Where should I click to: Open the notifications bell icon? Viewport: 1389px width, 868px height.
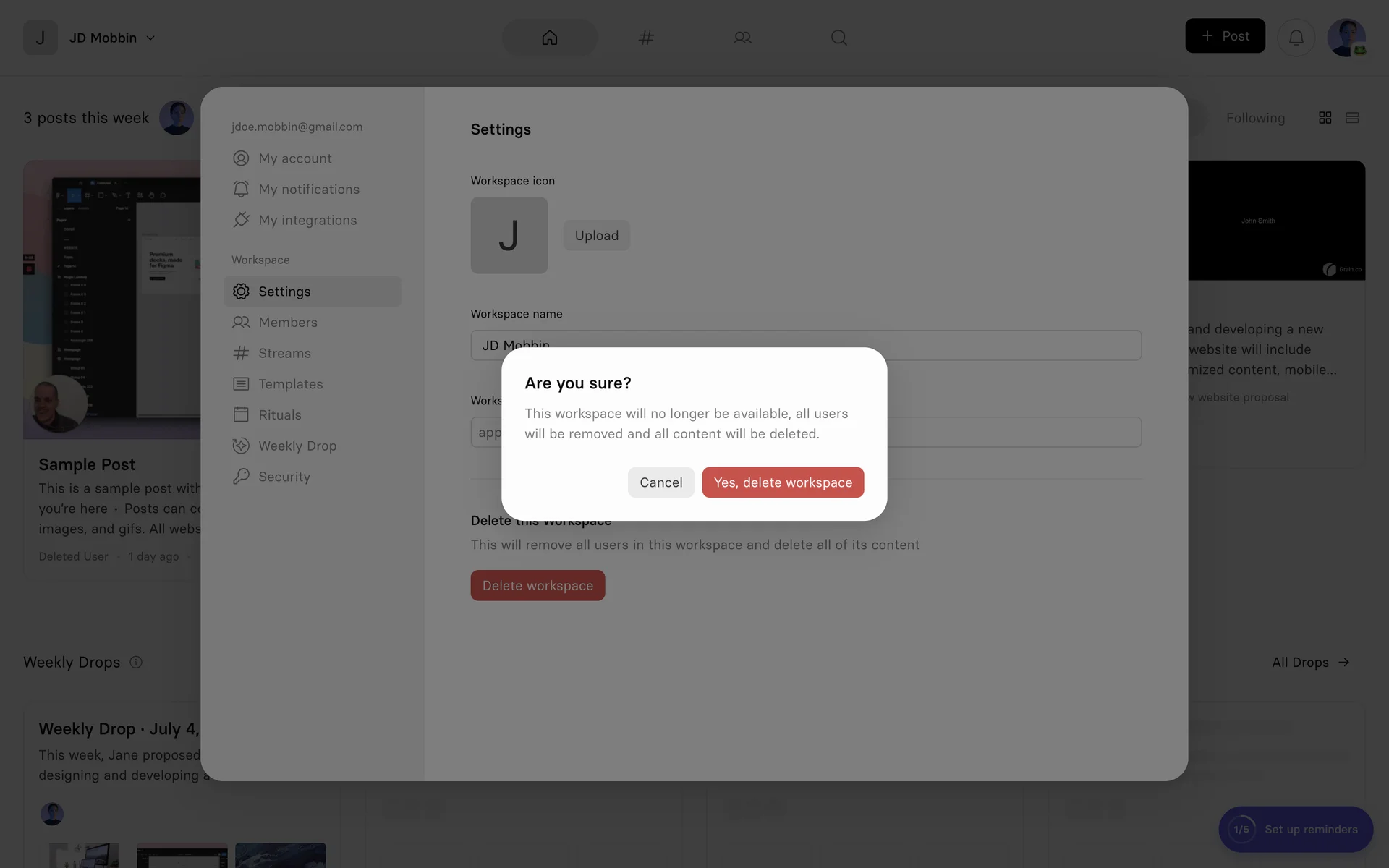tap(1296, 38)
